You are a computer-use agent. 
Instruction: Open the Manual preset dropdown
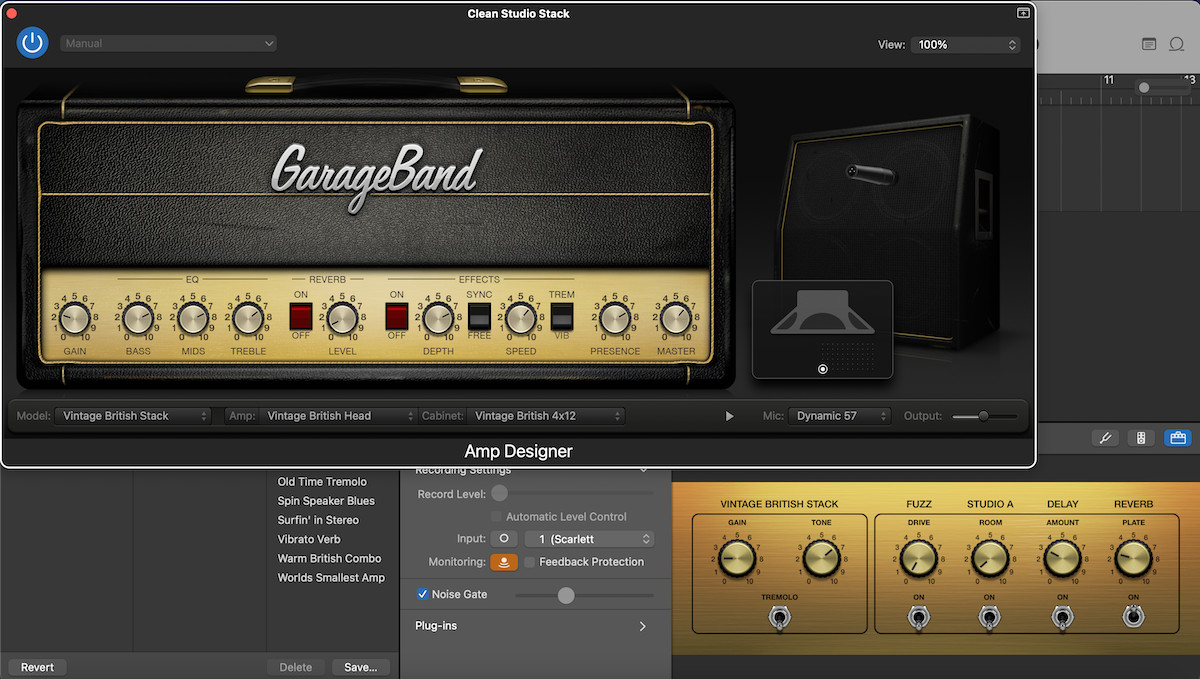click(168, 43)
